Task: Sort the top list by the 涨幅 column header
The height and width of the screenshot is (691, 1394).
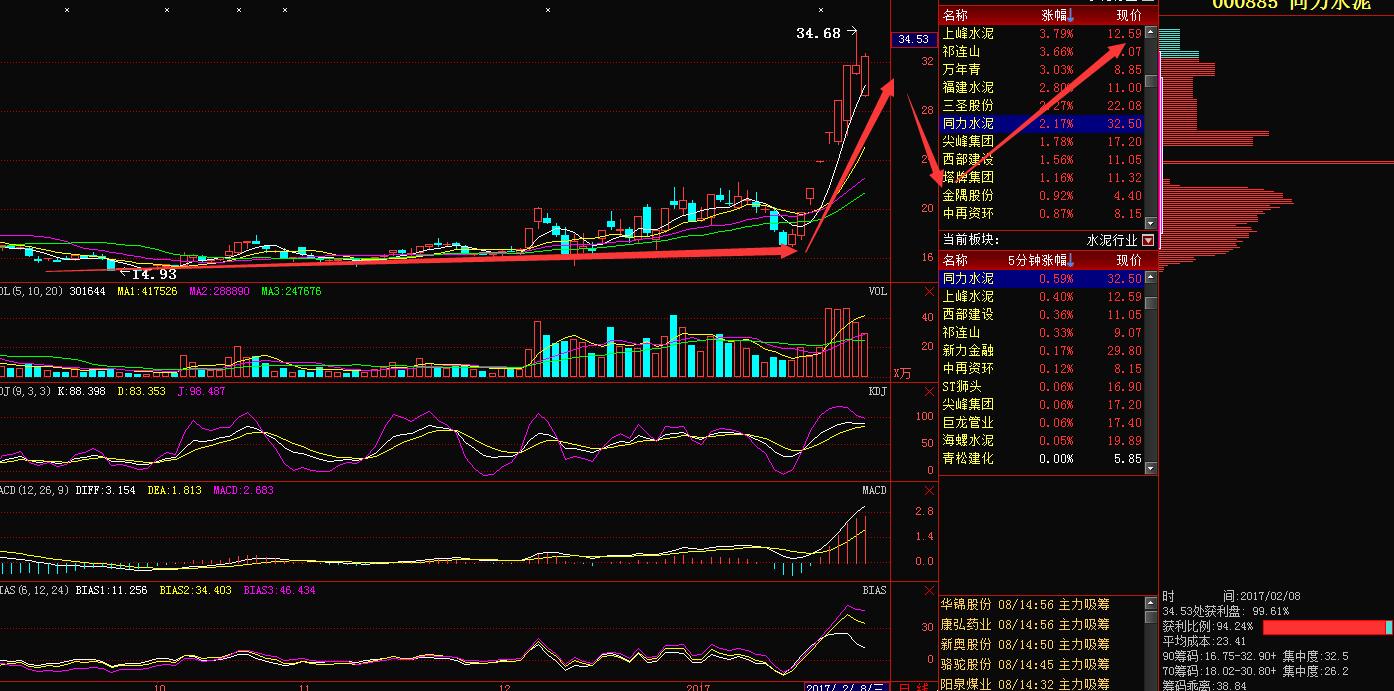Action: [x=1057, y=15]
